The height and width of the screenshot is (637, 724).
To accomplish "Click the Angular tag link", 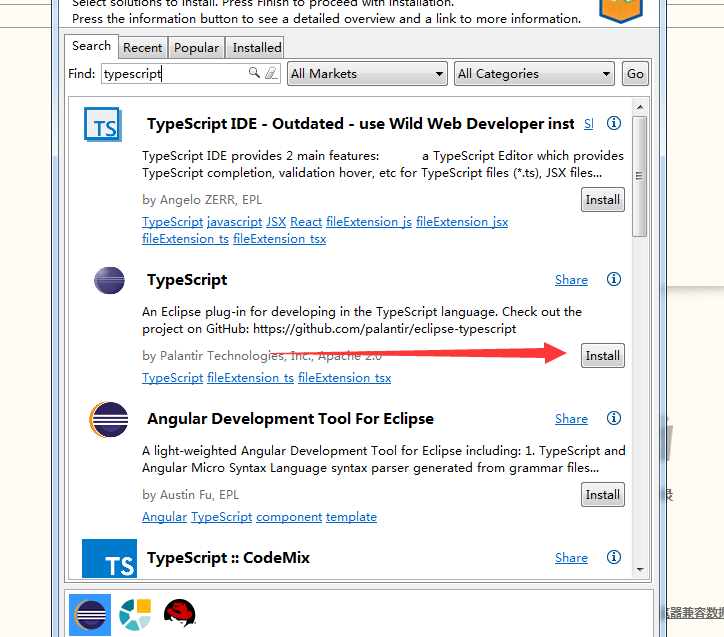I will [164, 517].
